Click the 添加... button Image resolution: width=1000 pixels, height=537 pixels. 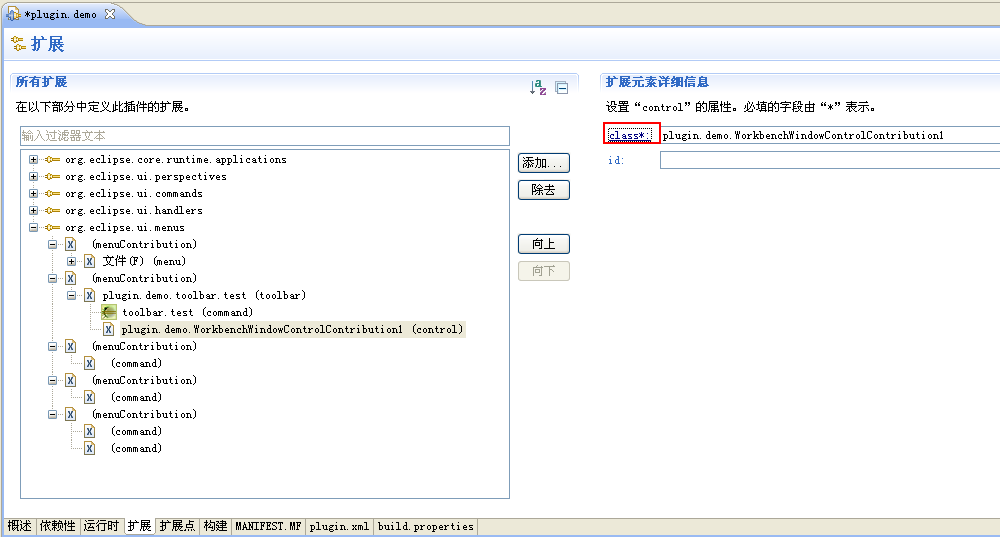tap(543, 163)
